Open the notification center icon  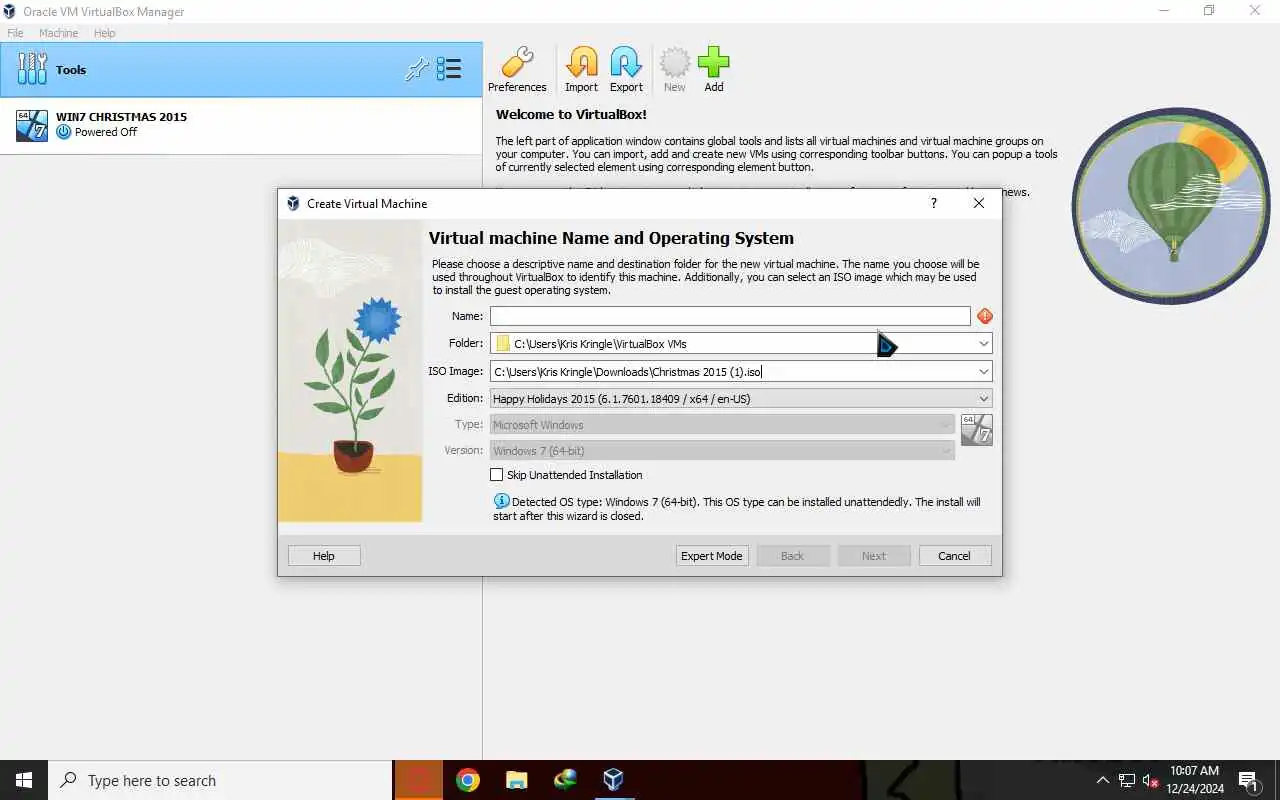click(1248, 780)
